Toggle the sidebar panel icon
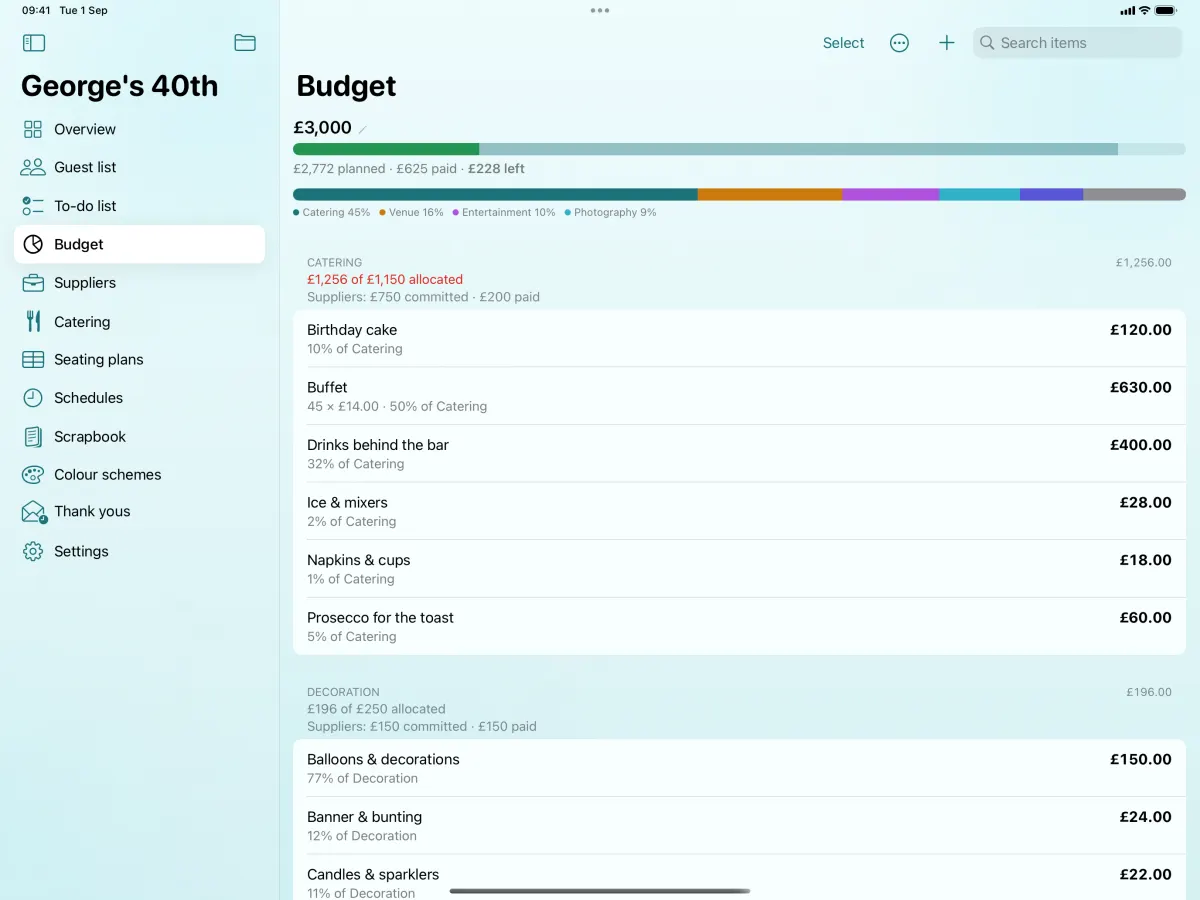This screenshot has height=900, width=1200. tap(34, 43)
